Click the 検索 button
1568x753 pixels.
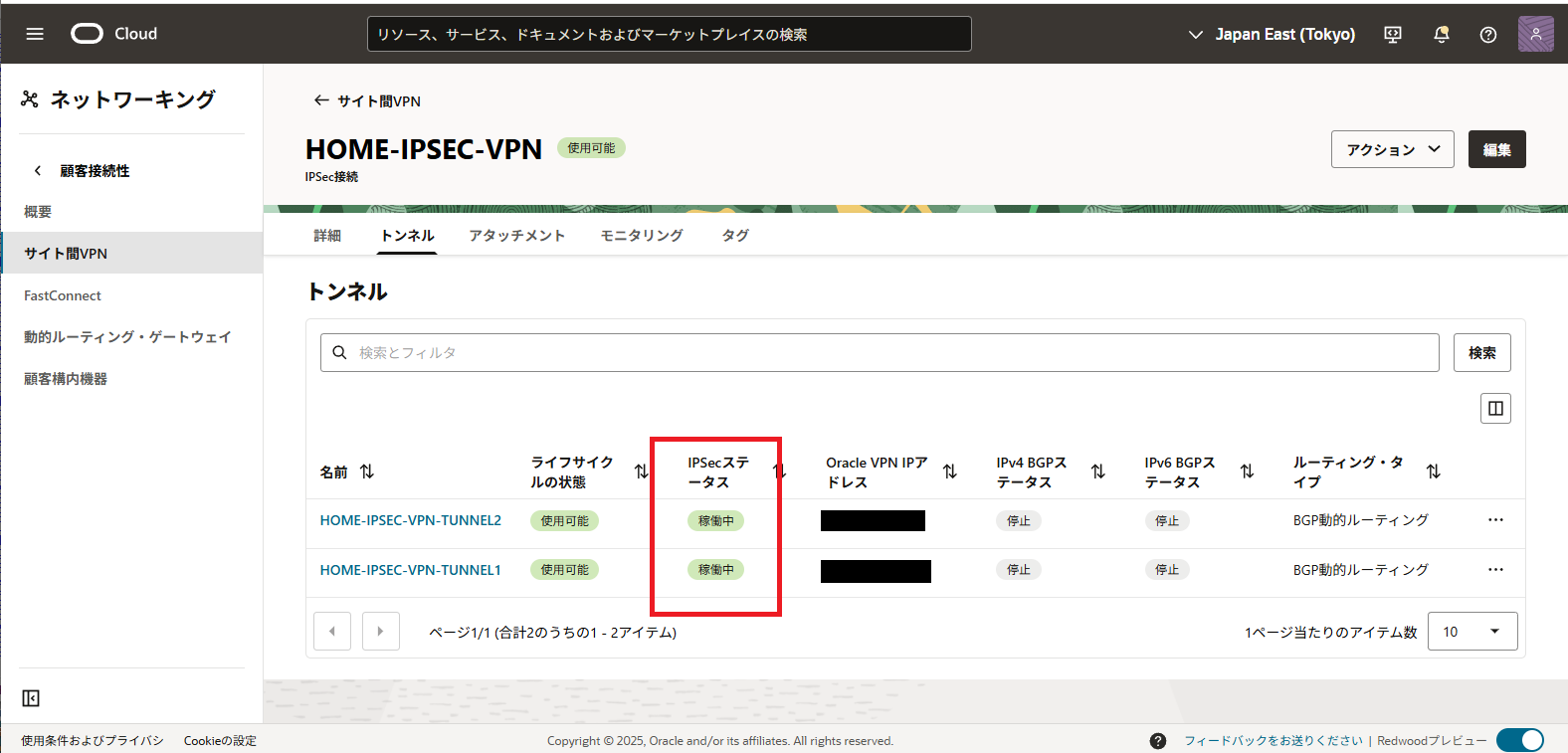(x=1482, y=352)
